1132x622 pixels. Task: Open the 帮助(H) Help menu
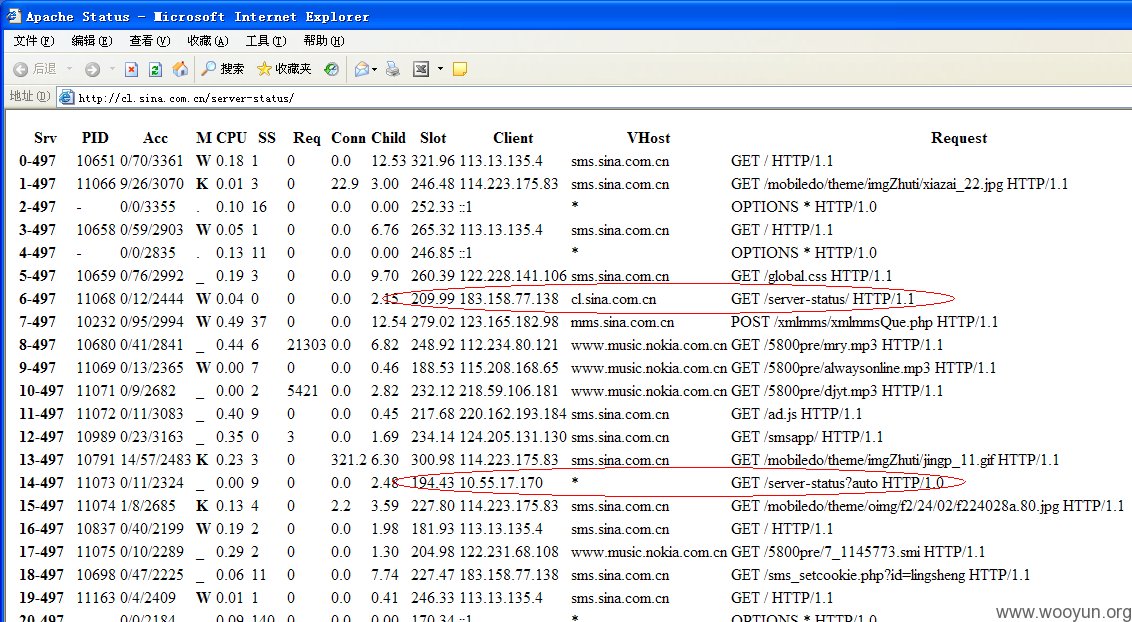323,40
